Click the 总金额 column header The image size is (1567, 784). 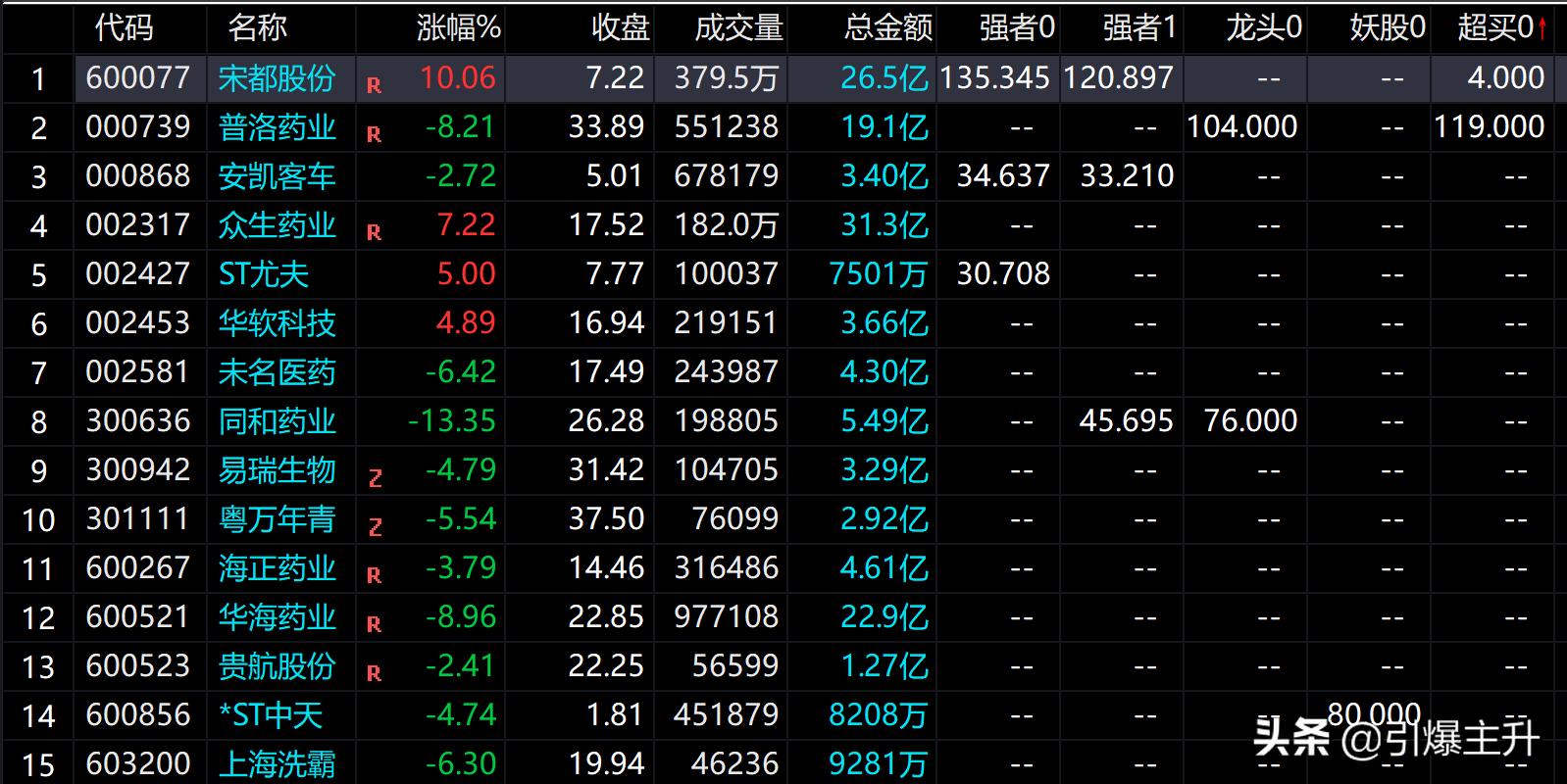(x=888, y=27)
